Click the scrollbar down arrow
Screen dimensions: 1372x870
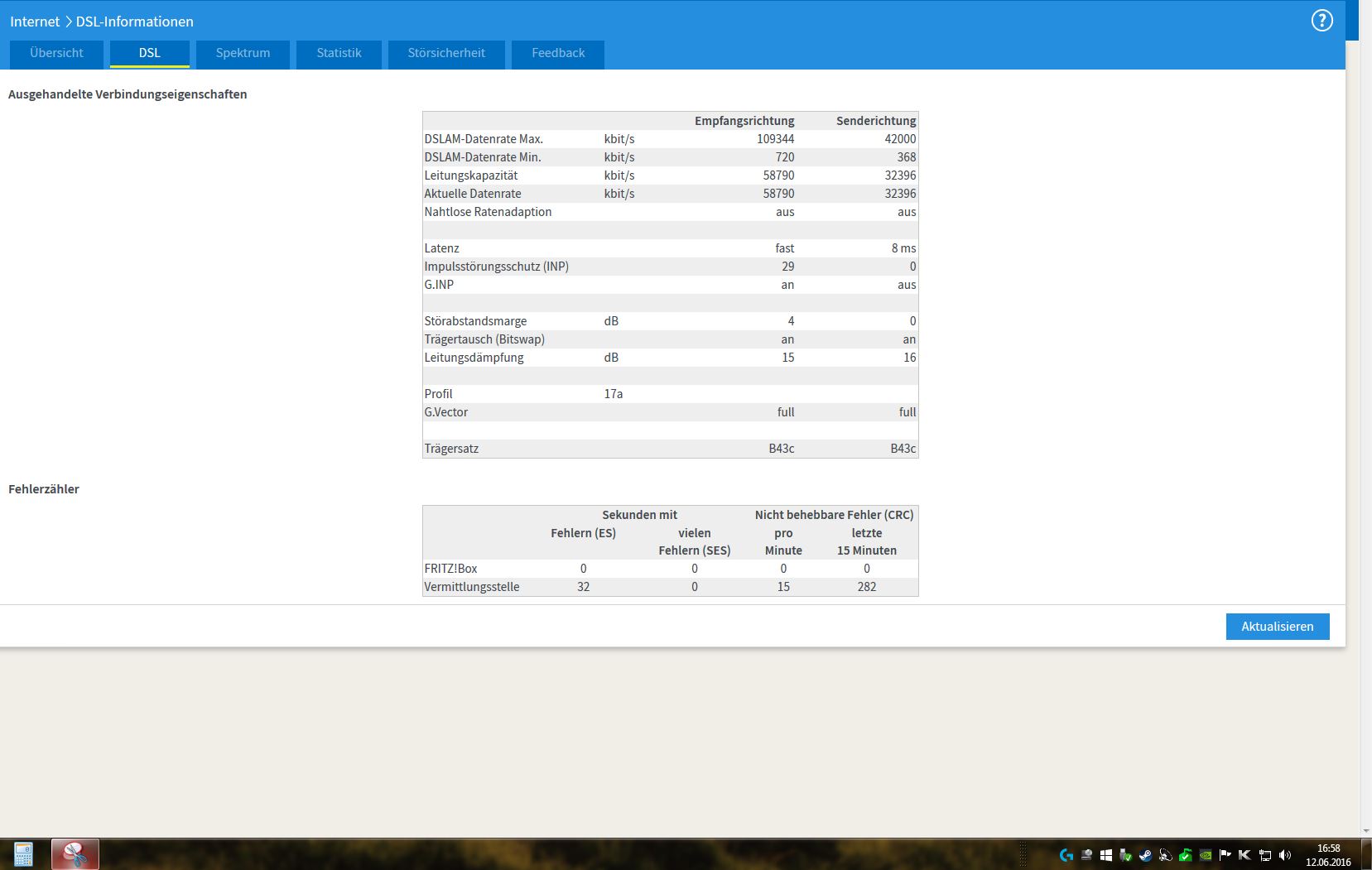(1365, 831)
